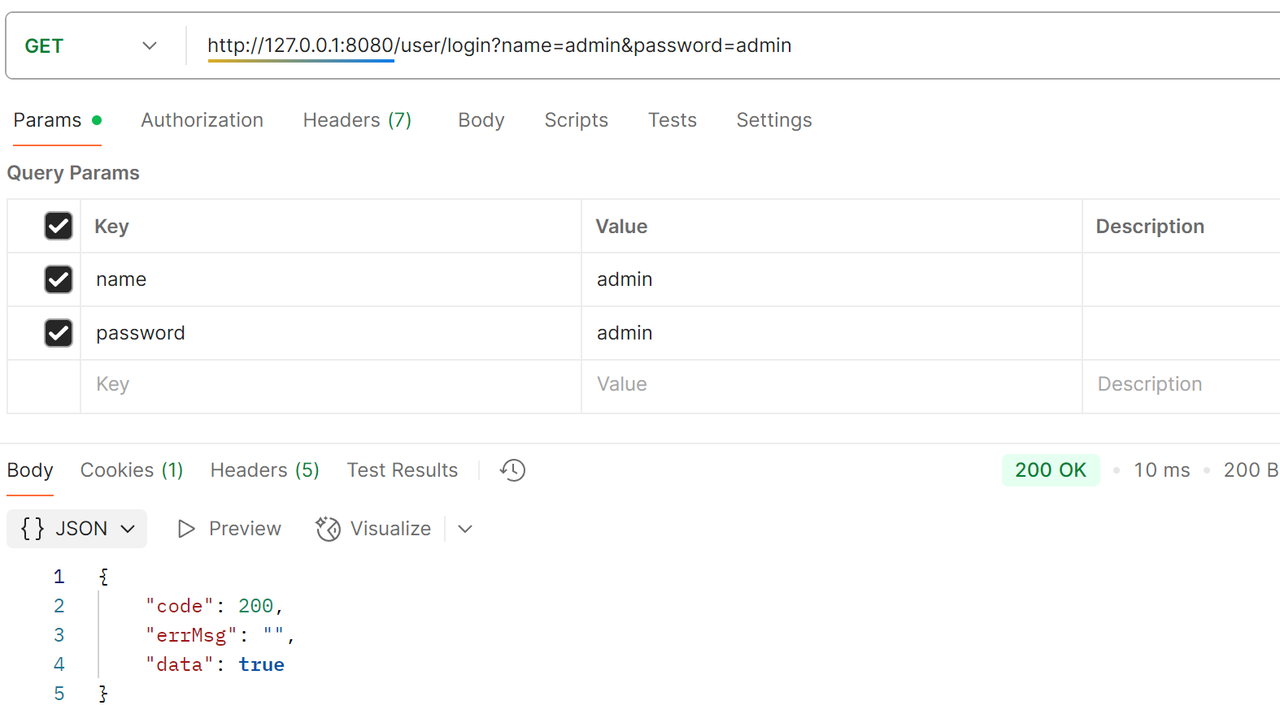Open the GET method dropdown
1280x705 pixels.
(92, 46)
